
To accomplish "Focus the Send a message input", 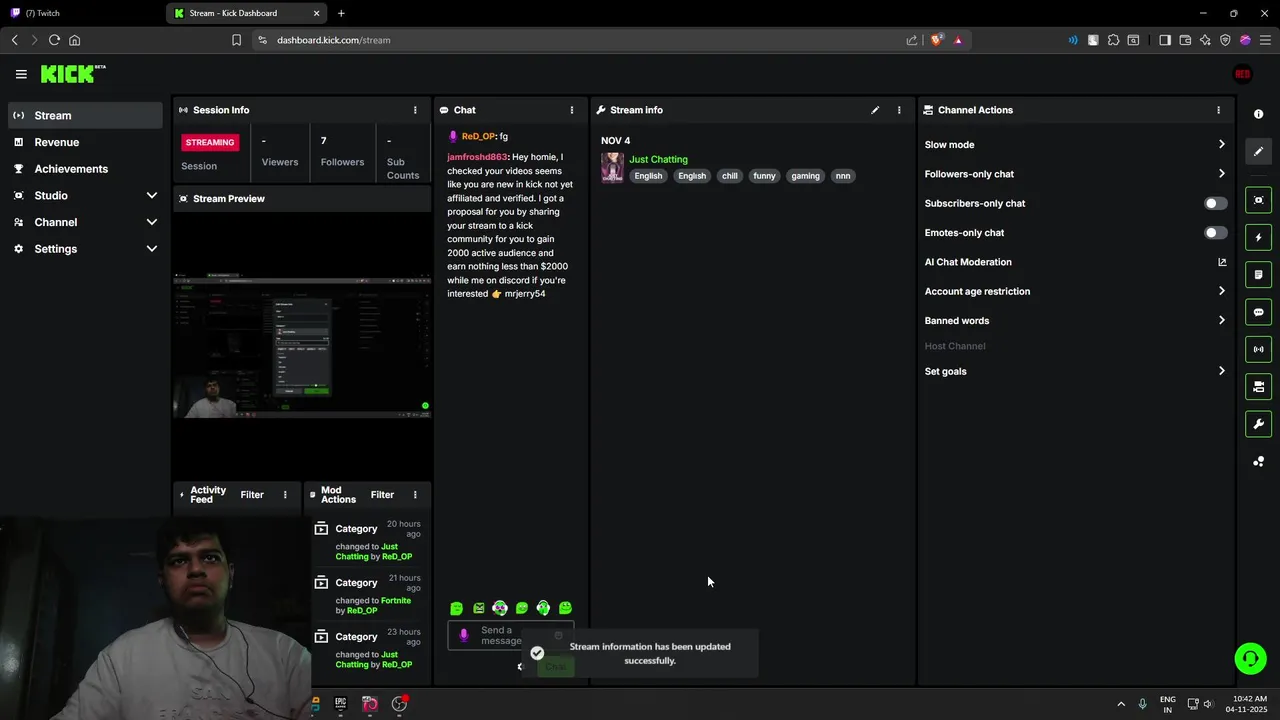I will coord(510,635).
